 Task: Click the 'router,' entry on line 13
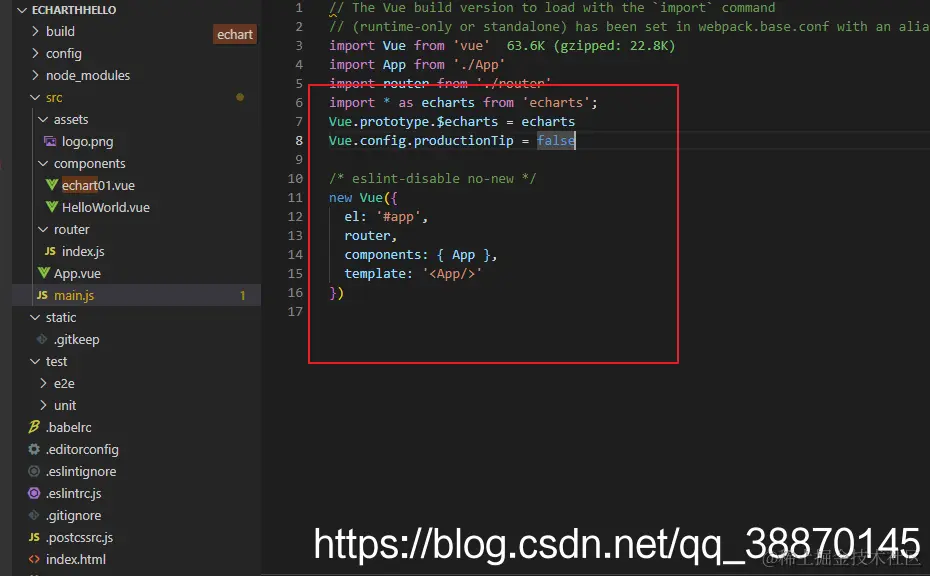coord(371,236)
